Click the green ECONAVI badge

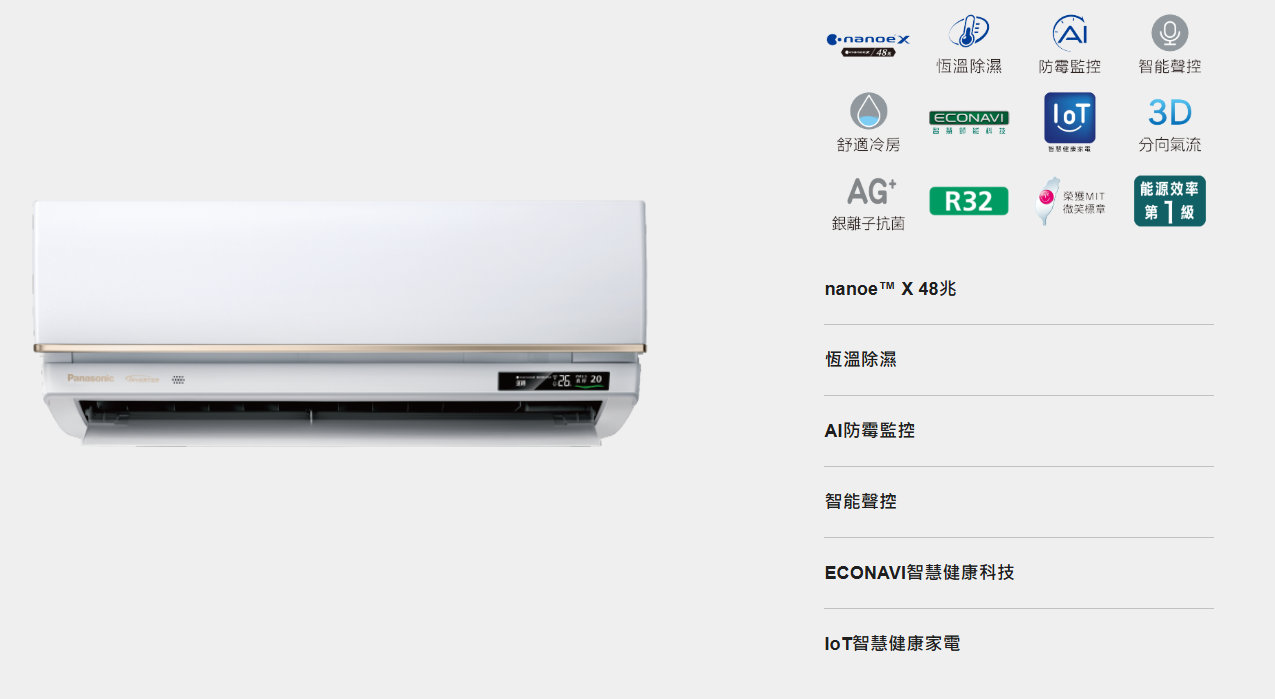pyautogui.click(x=968, y=122)
